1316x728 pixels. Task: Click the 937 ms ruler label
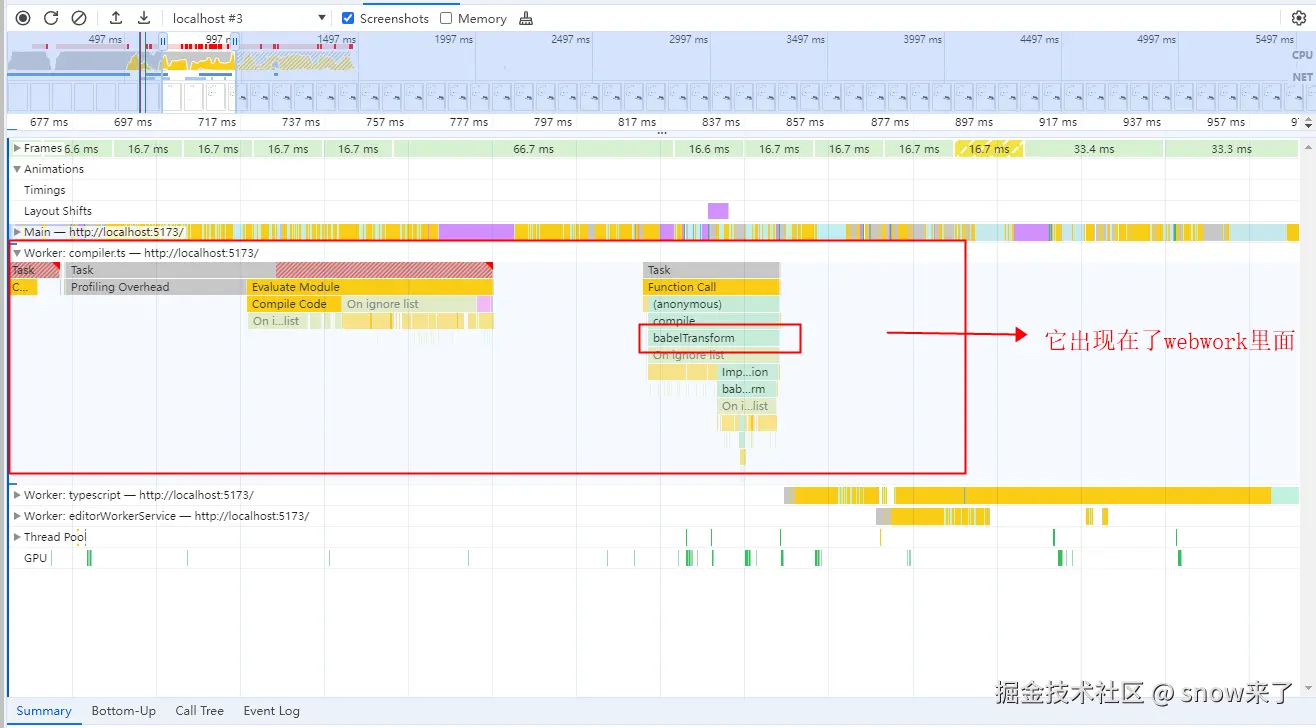[x=1141, y=122]
